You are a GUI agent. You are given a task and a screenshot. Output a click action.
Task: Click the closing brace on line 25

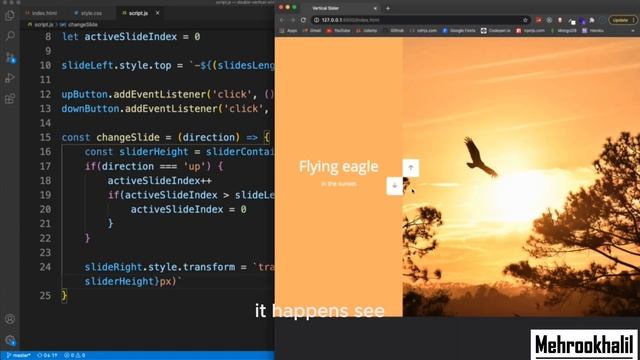point(64,296)
